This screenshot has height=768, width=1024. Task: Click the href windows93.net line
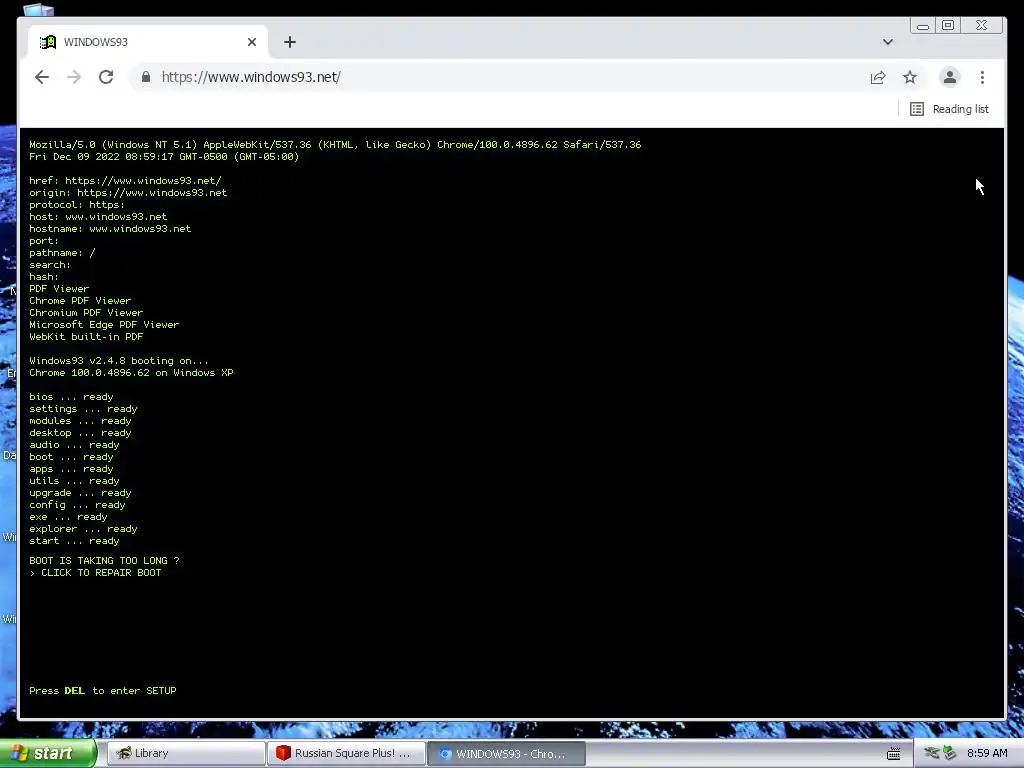(x=125, y=180)
